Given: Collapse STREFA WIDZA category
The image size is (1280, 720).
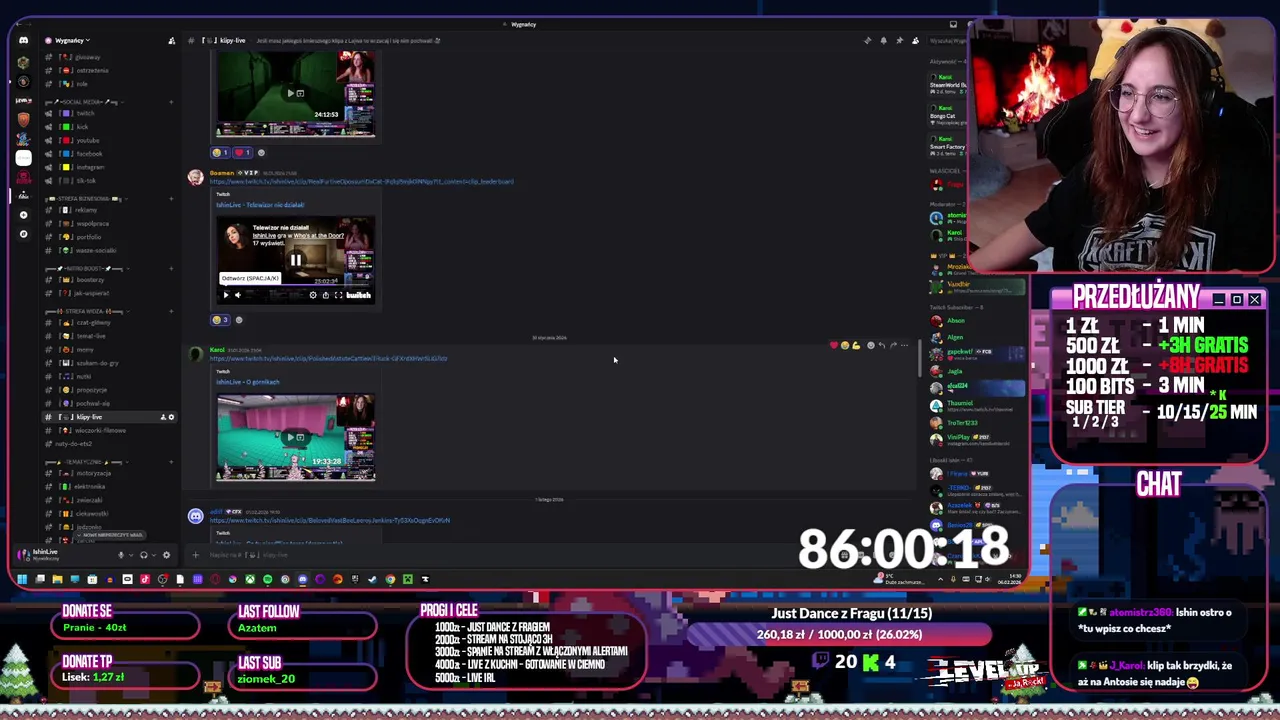Looking at the screenshot, I should pos(85,311).
